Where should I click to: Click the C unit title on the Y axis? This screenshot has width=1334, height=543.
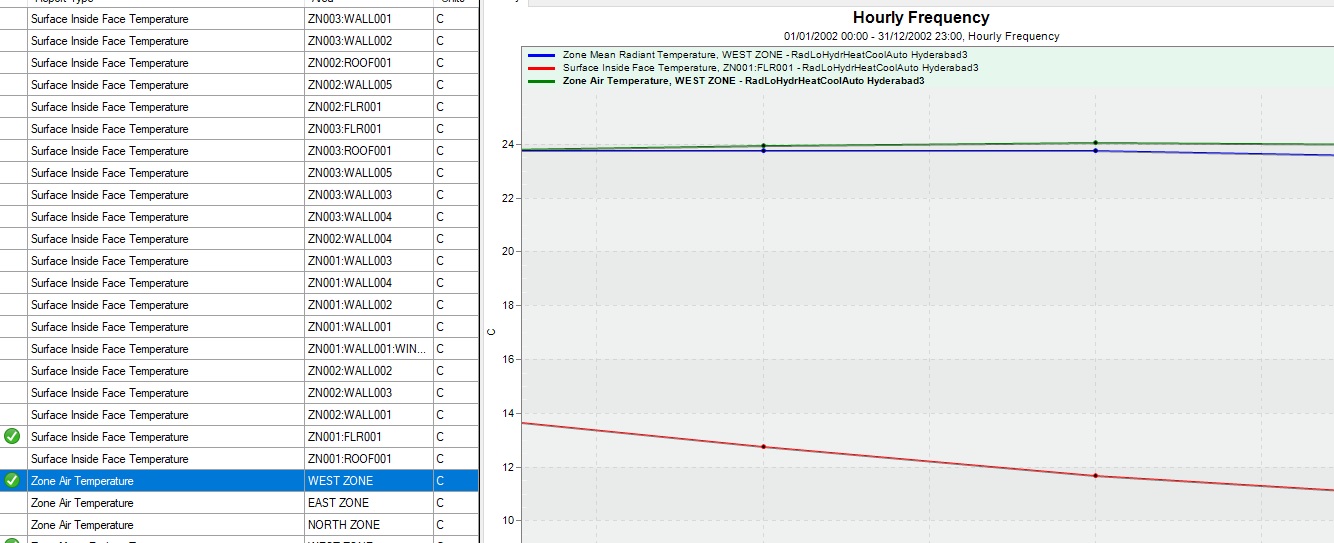click(491, 331)
